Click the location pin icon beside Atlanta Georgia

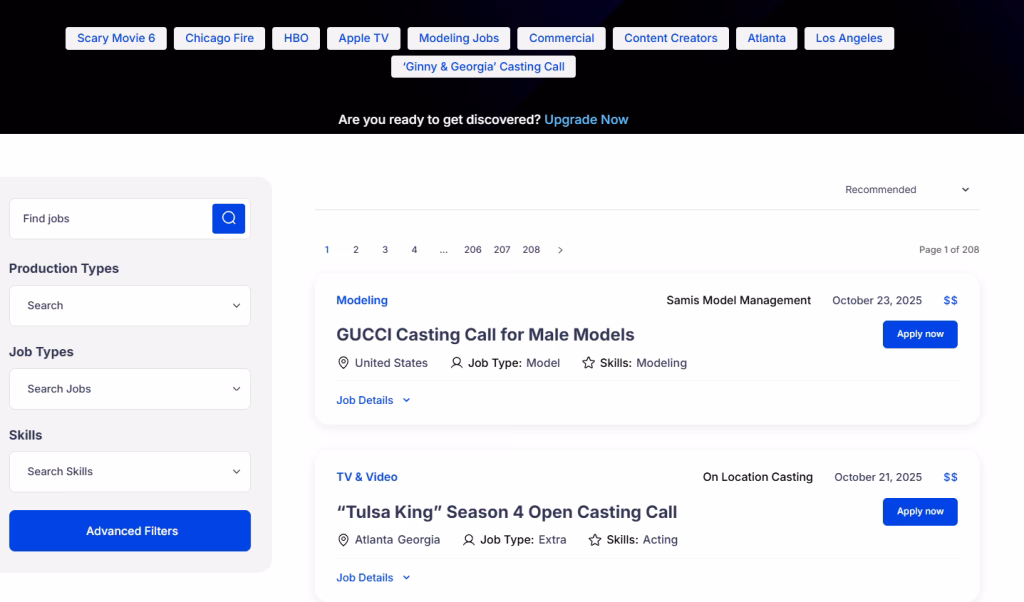tap(343, 540)
